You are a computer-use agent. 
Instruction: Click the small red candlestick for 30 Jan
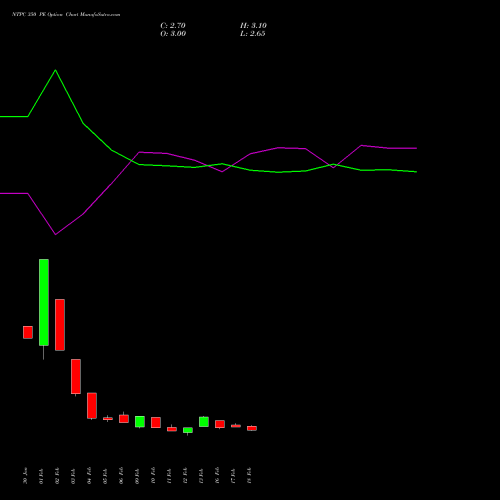(28, 332)
